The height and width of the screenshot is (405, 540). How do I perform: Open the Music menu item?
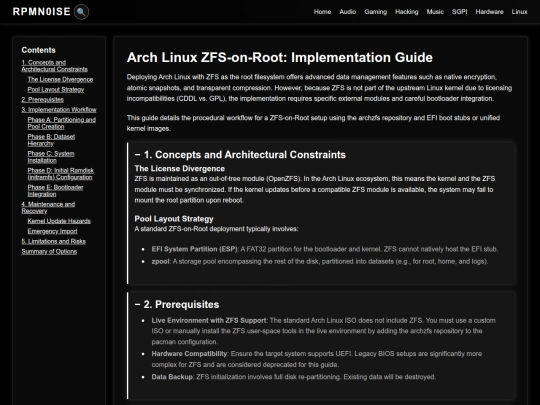point(435,12)
